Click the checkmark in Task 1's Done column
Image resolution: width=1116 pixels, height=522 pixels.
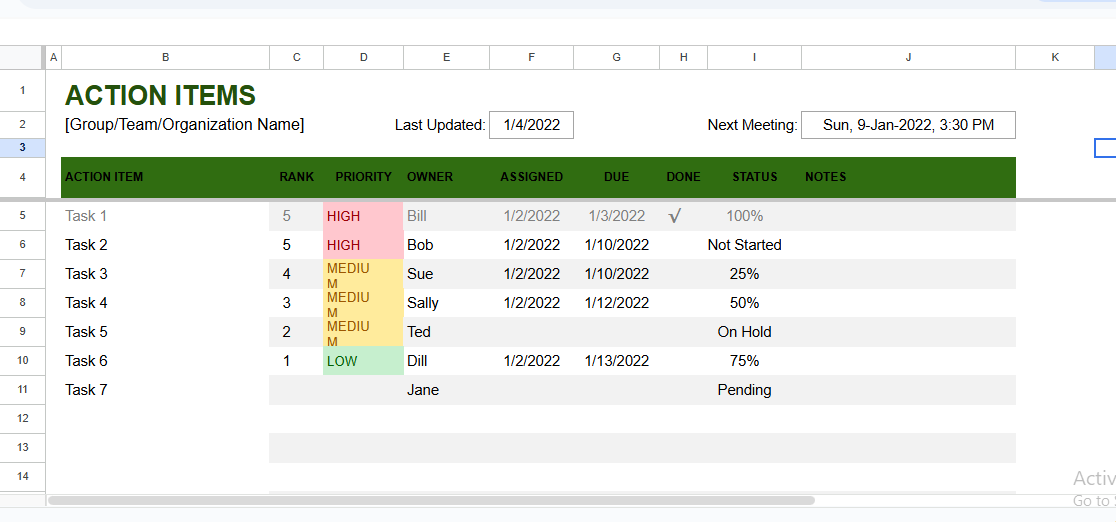(x=675, y=216)
